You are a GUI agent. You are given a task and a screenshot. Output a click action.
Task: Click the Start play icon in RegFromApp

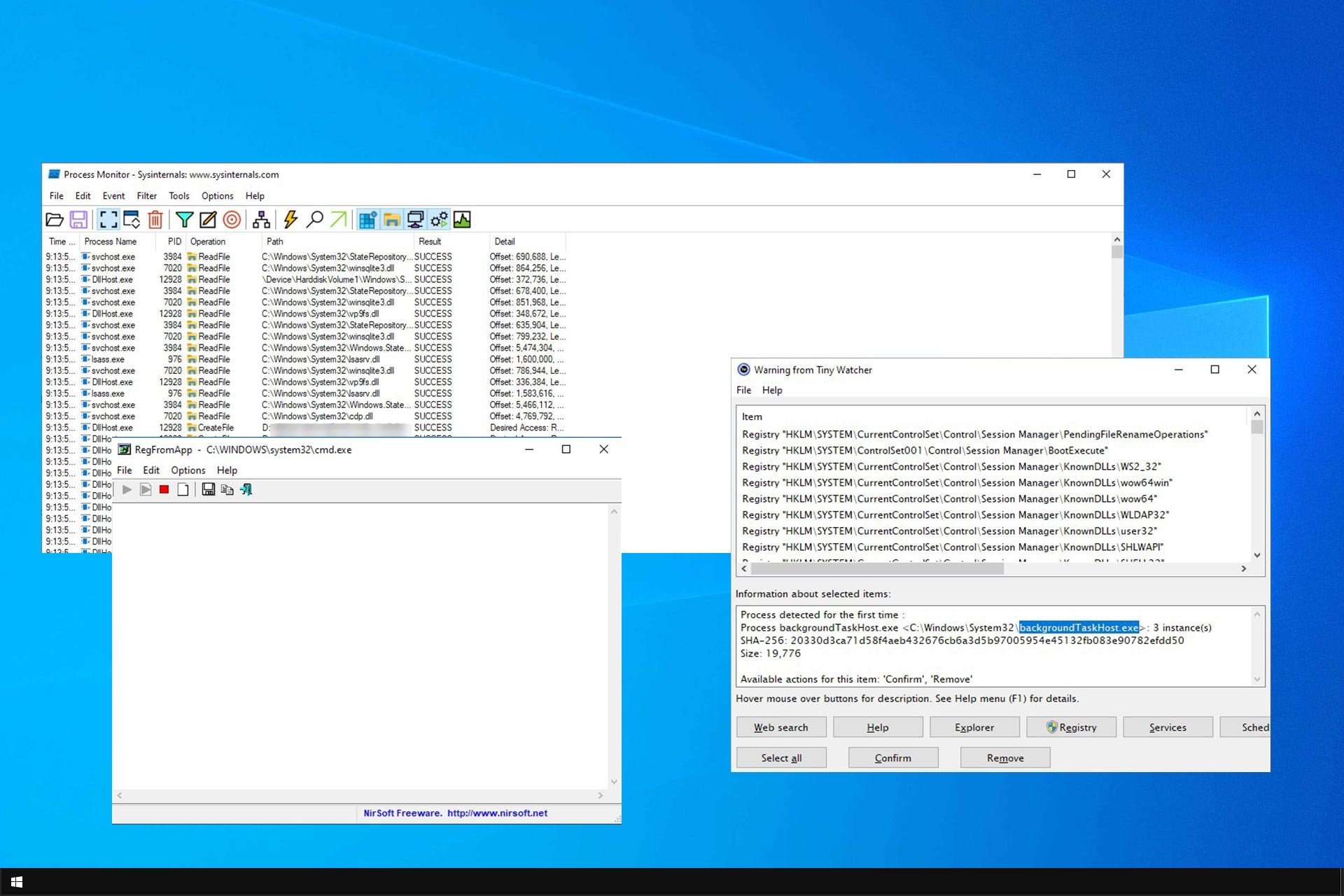click(127, 489)
